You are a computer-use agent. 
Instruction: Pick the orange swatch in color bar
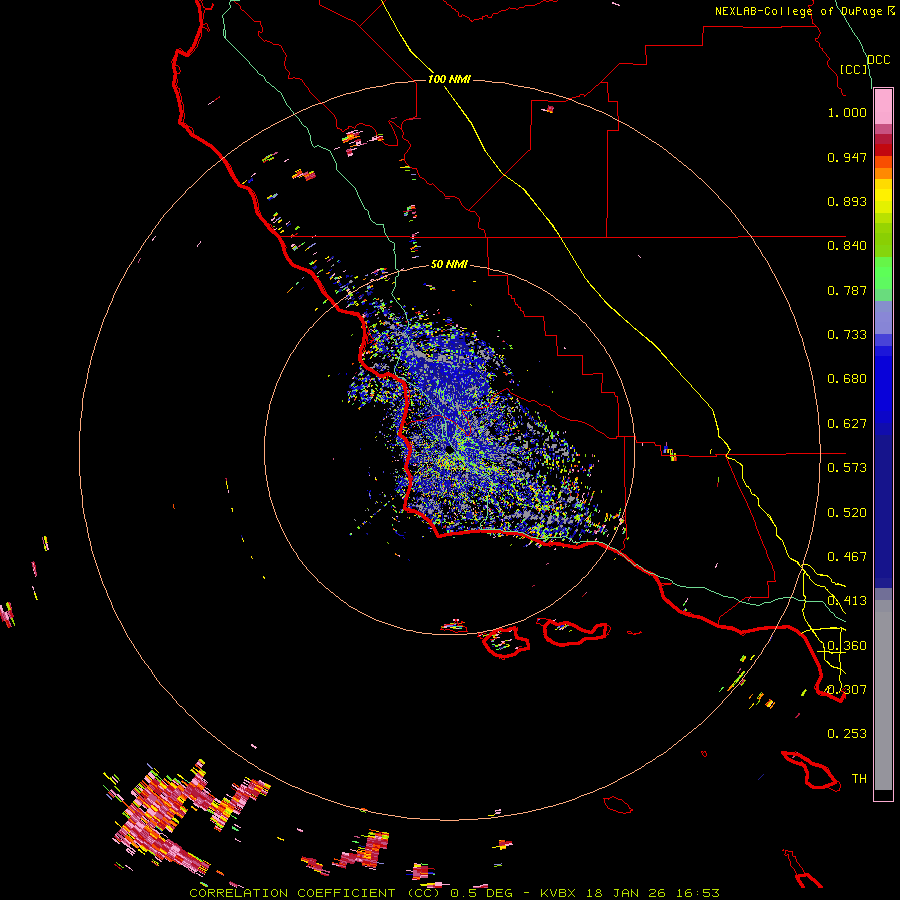(883, 173)
